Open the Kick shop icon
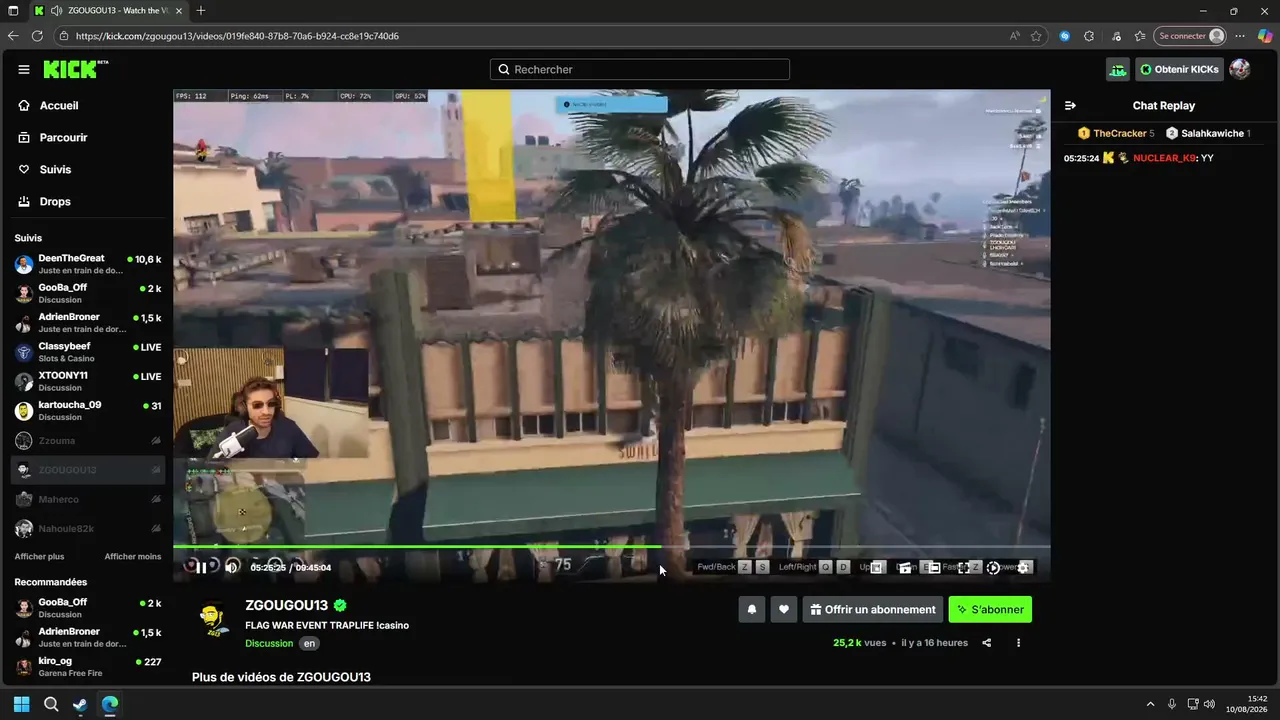 point(1118,69)
